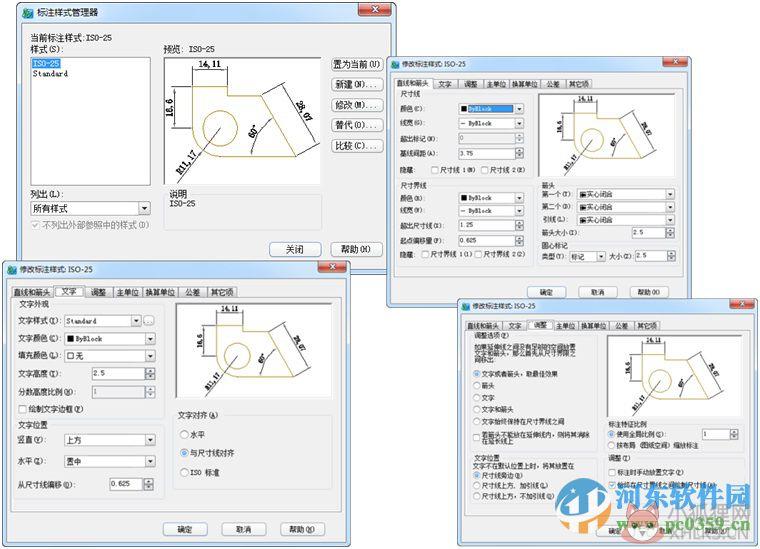Screen dimensions: 760x549
Task: Select Standard in the 样式 list
Action: pyautogui.click(x=50, y=74)
